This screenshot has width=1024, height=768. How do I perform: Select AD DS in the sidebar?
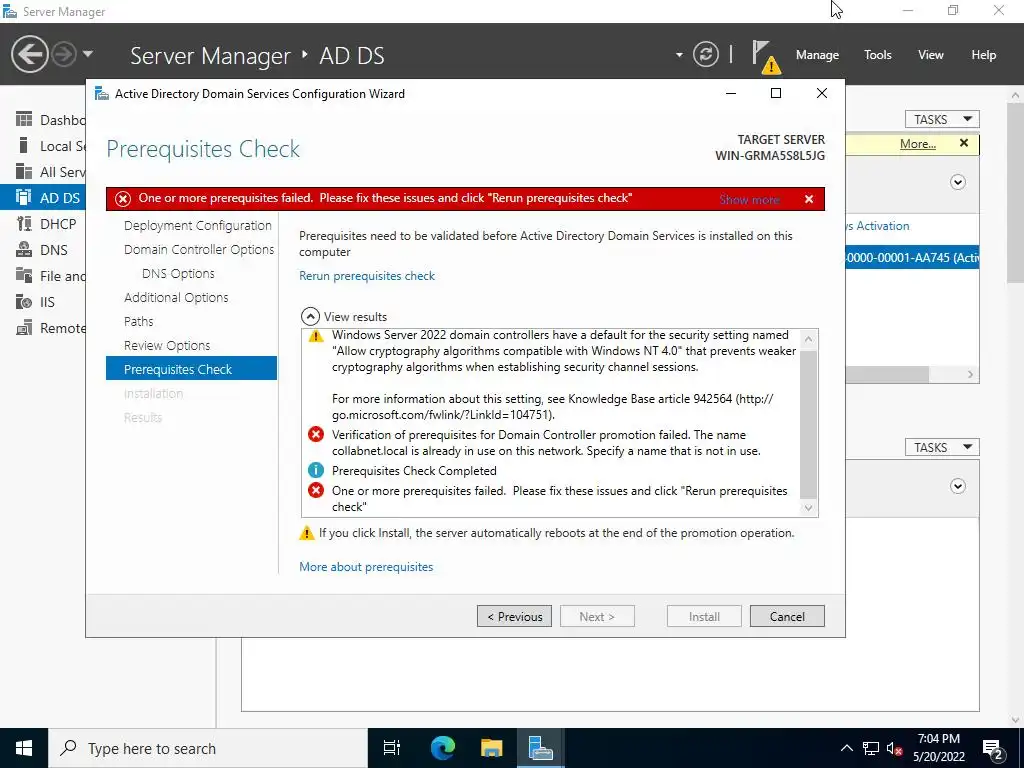tap(43, 198)
